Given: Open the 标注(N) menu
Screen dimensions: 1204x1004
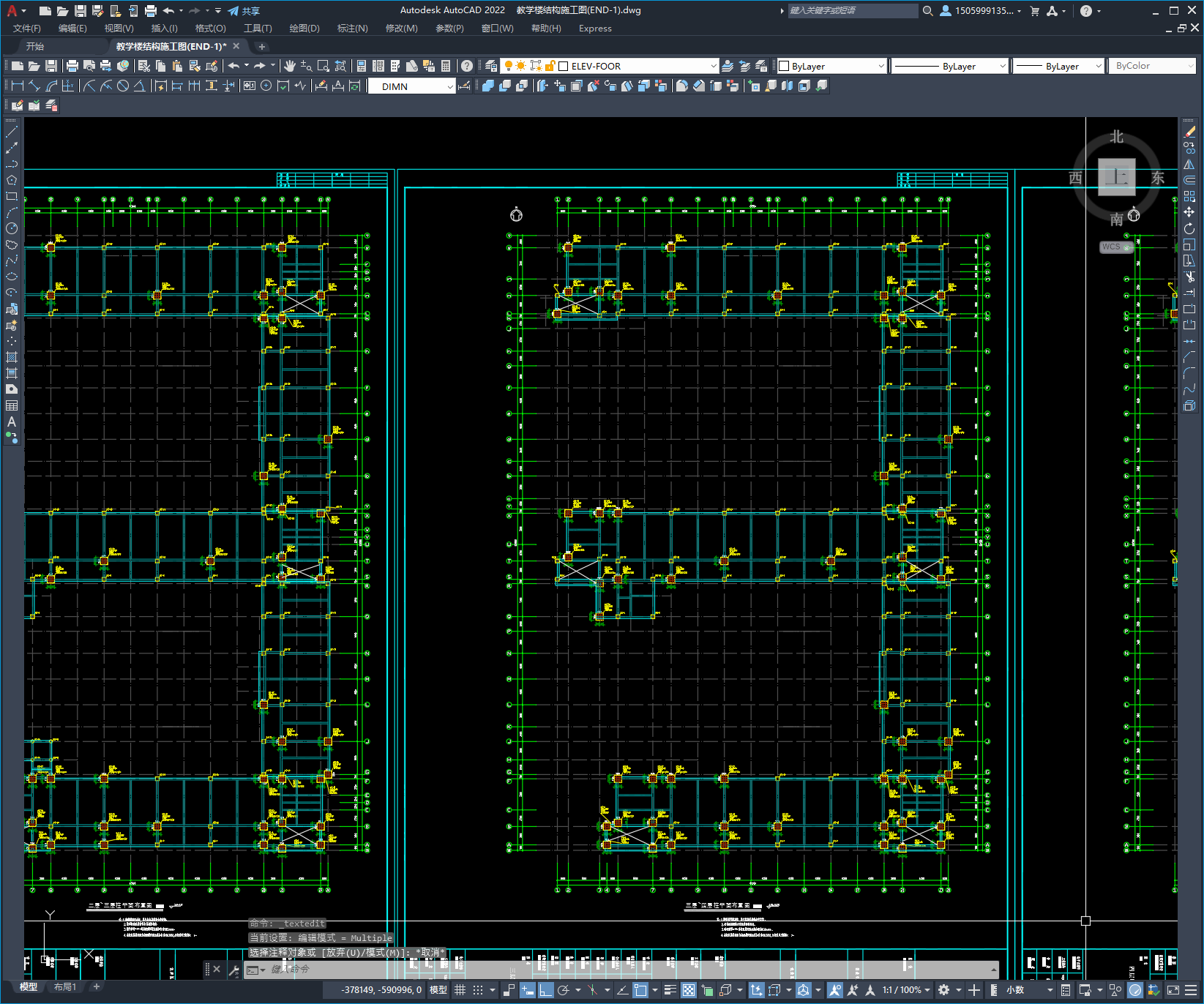Looking at the screenshot, I should click(352, 29).
